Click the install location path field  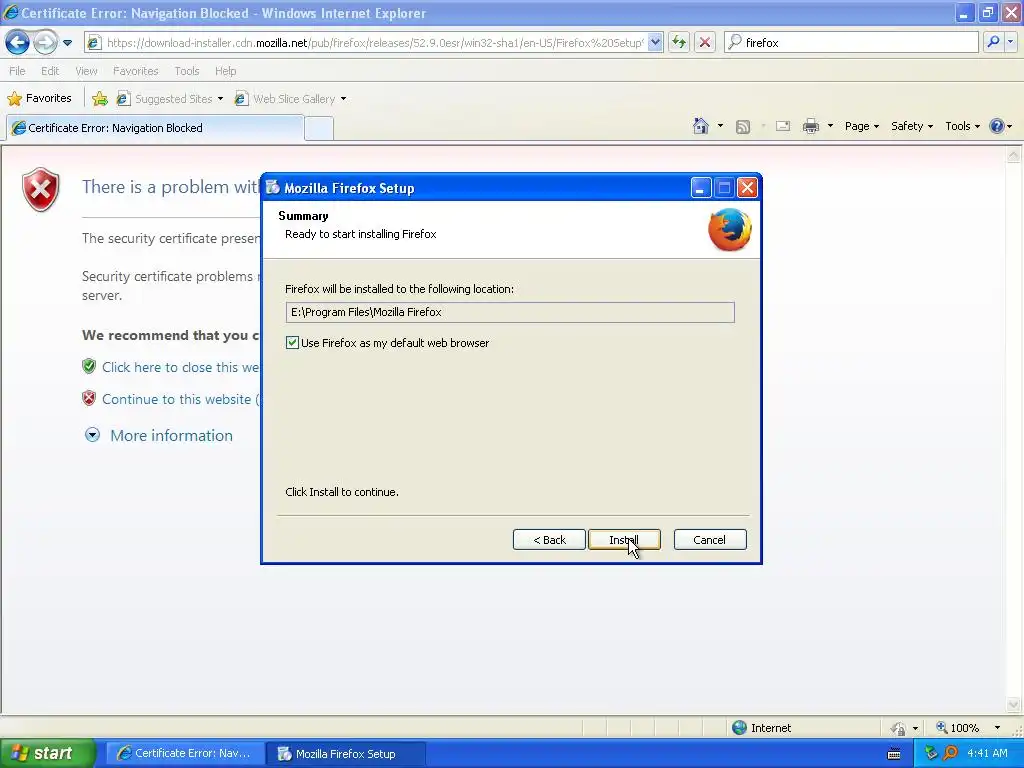point(510,312)
